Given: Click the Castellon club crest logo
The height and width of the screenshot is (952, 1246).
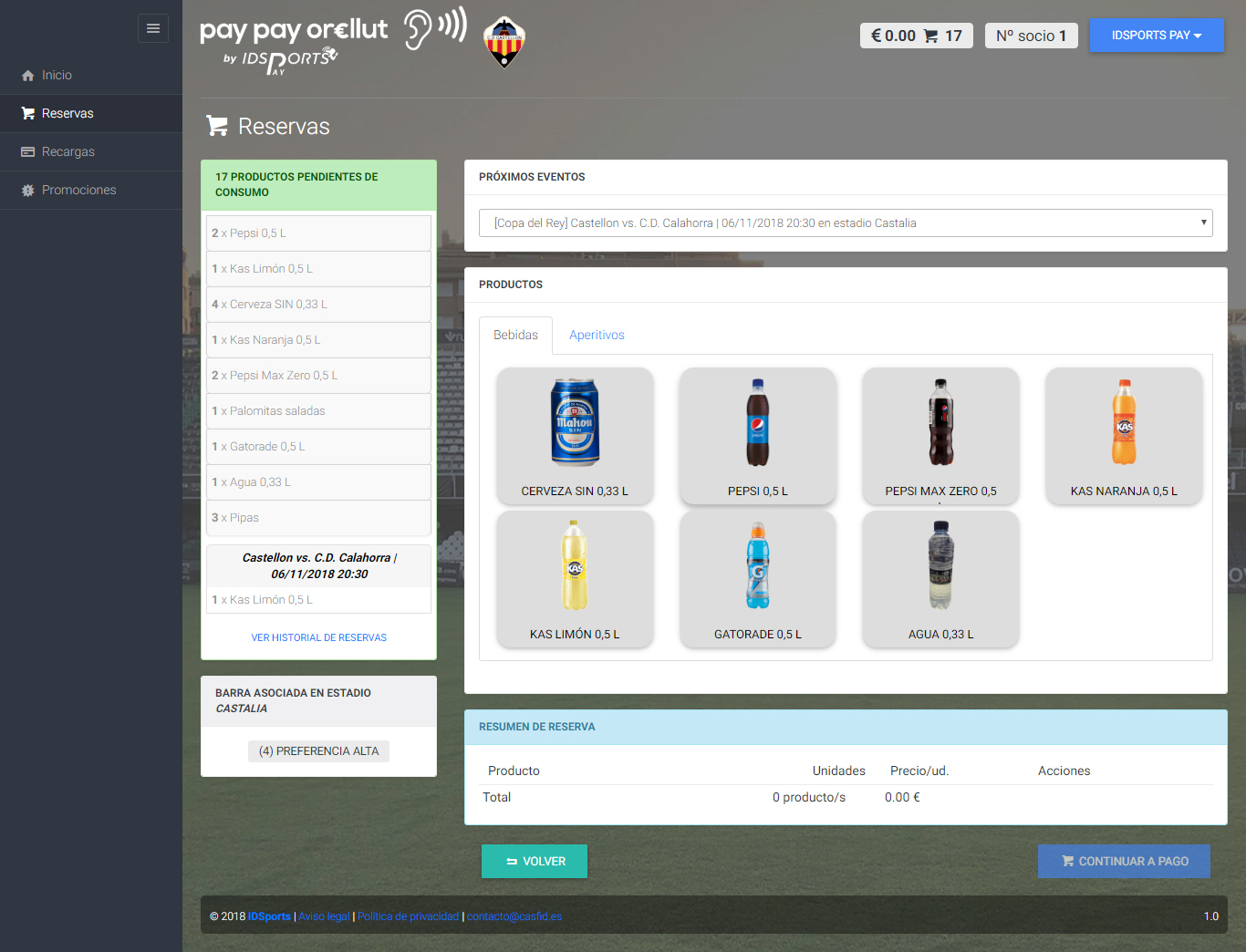Looking at the screenshot, I should pos(504,43).
